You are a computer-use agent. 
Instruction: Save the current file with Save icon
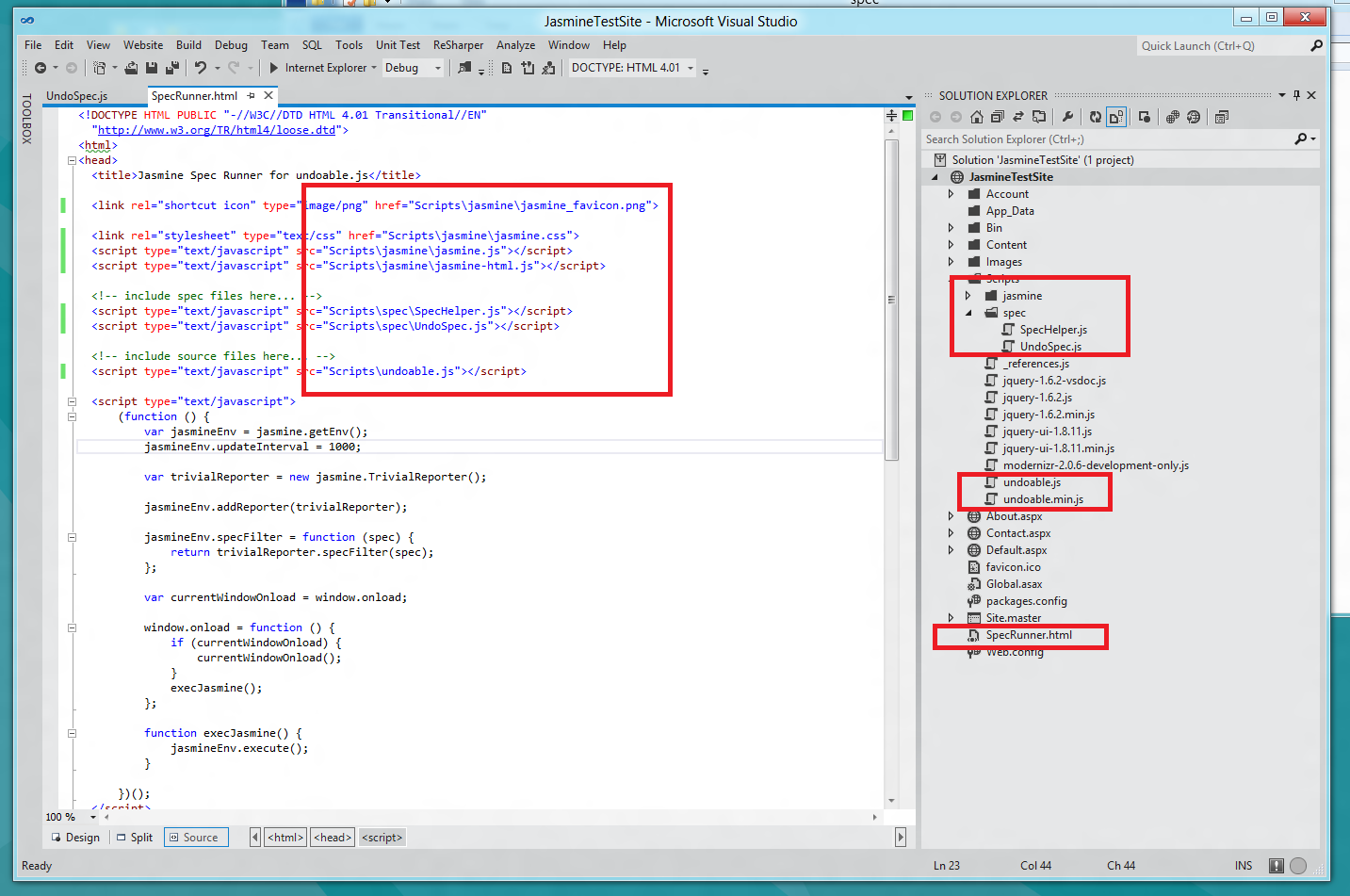click(x=152, y=68)
